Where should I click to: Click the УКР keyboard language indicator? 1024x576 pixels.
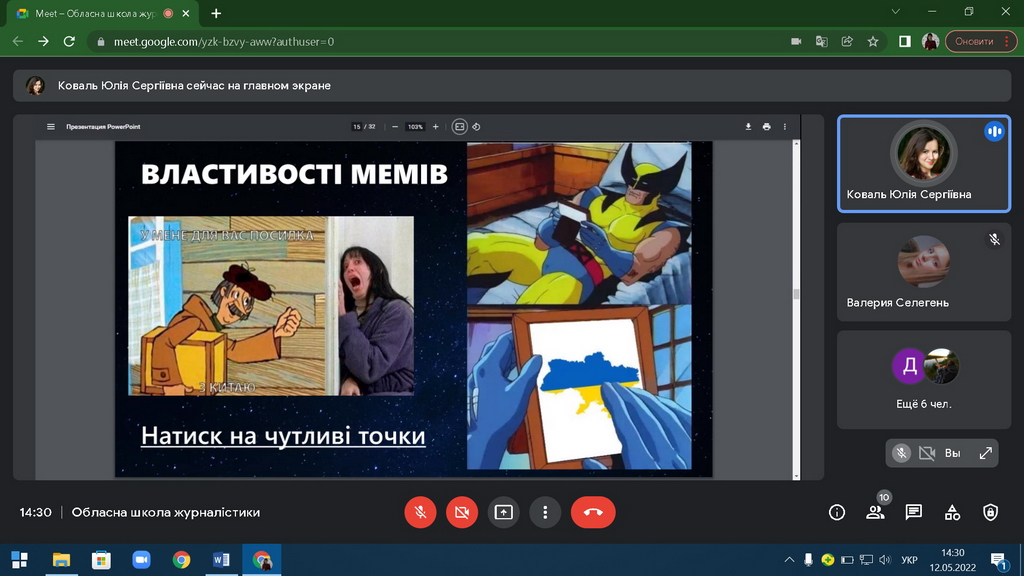point(909,560)
